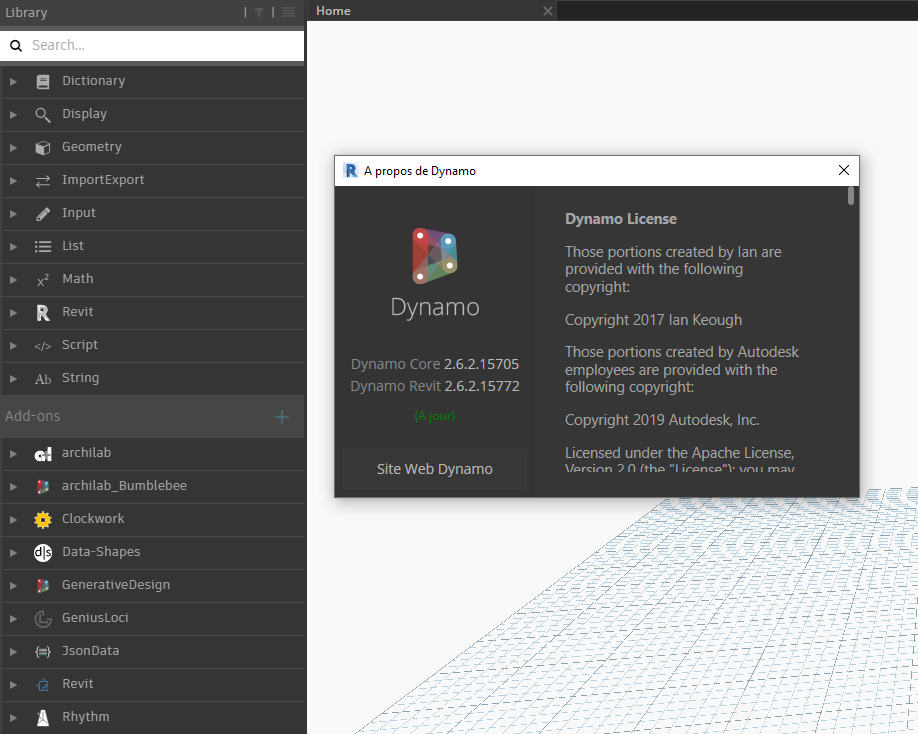Image resolution: width=918 pixels, height=734 pixels.
Task: Expand the GeniusLoci package
Action: 14,618
